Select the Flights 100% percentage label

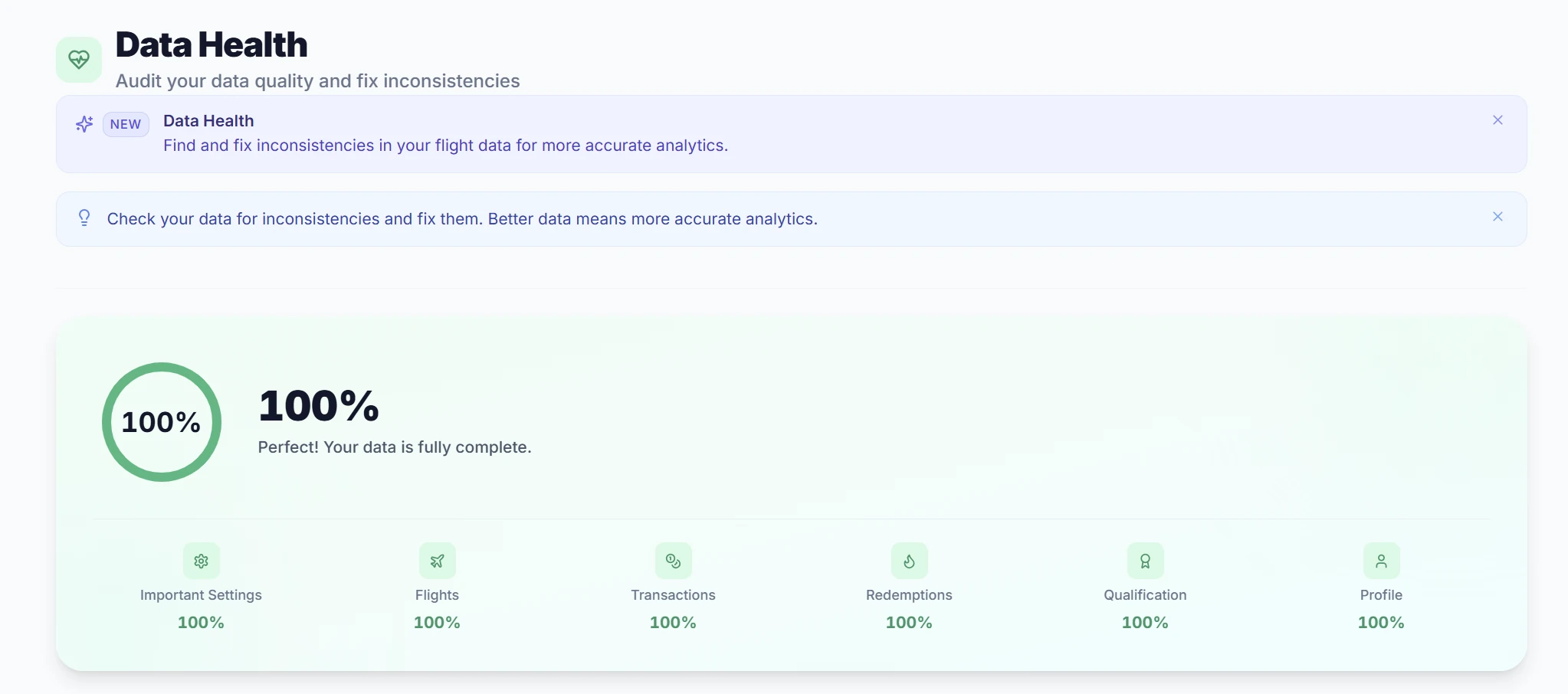click(x=436, y=622)
